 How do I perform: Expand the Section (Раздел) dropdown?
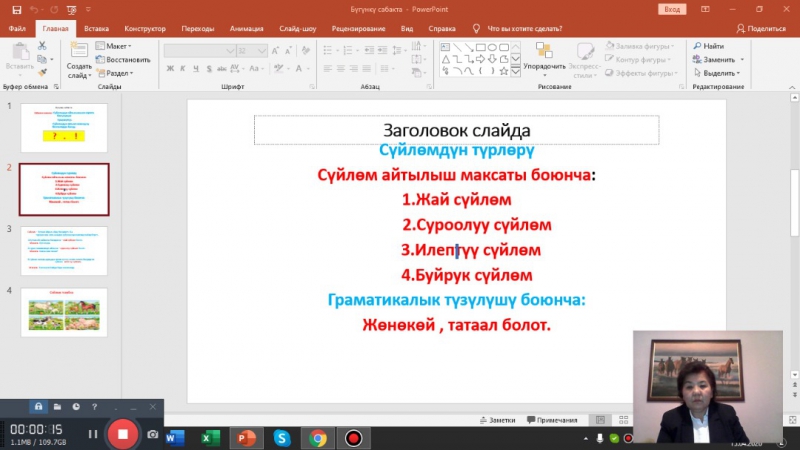[x=118, y=73]
